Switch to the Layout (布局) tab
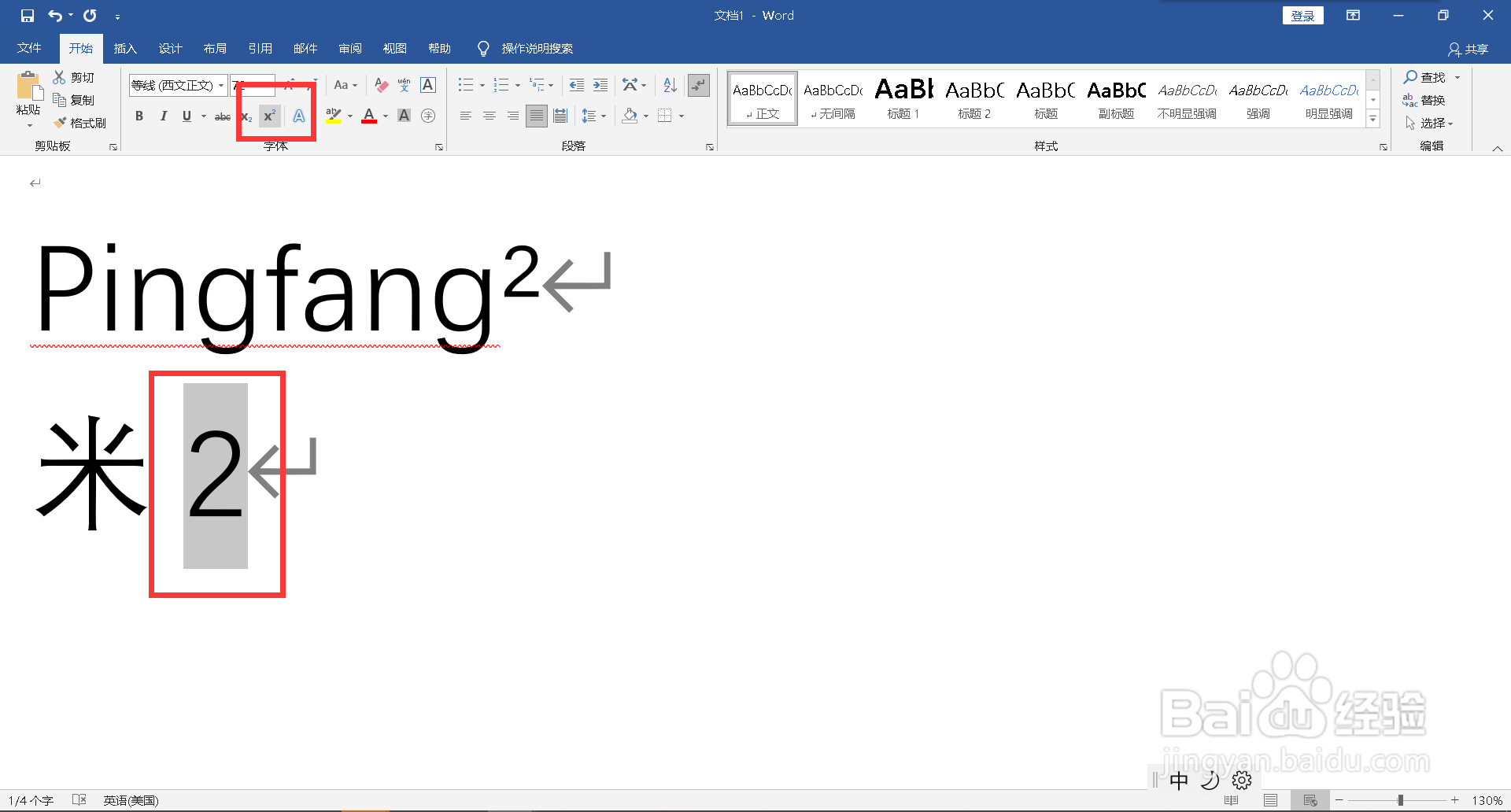Screen dimensions: 1511x812 coord(215,49)
